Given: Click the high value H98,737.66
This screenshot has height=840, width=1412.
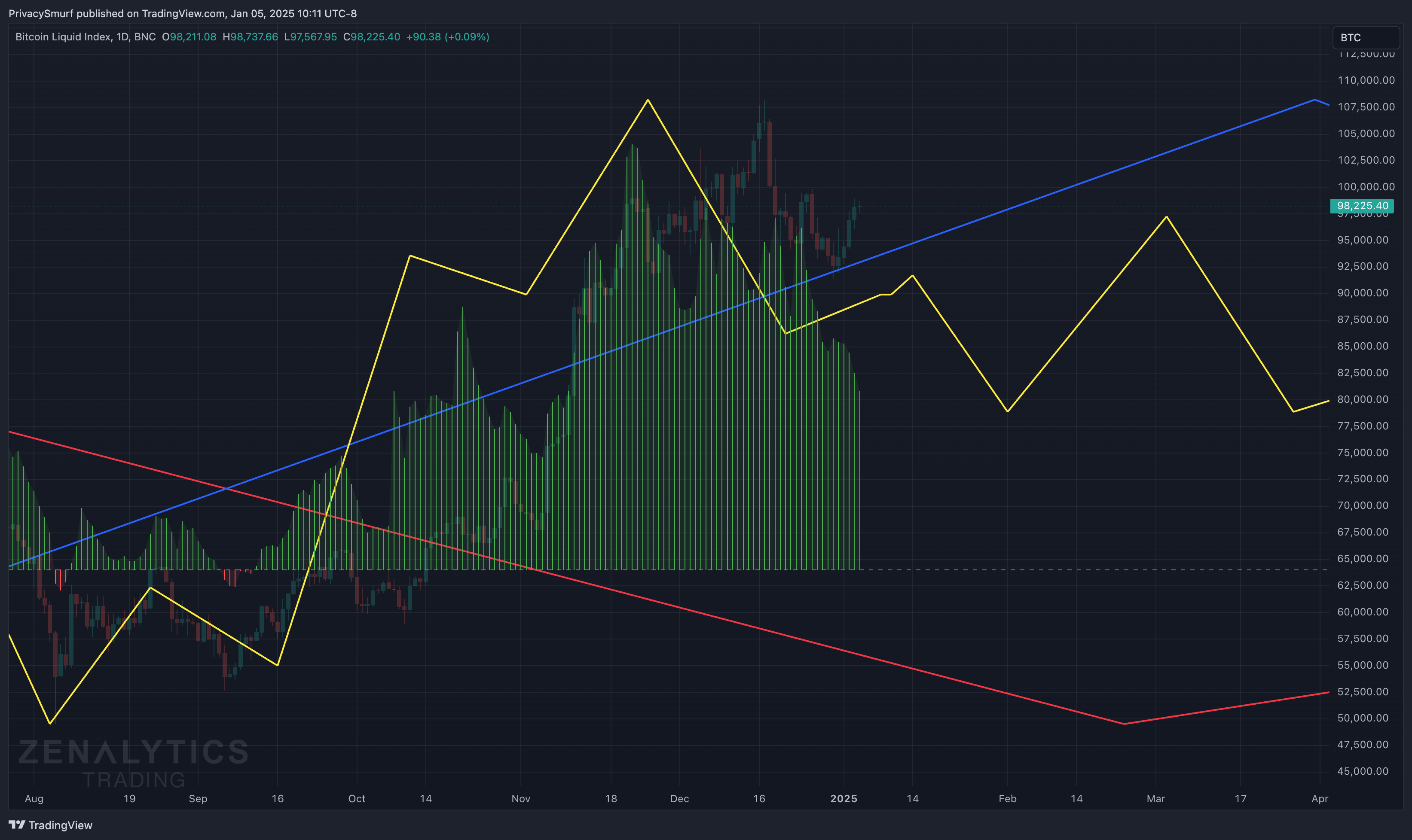Looking at the screenshot, I should tap(251, 37).
